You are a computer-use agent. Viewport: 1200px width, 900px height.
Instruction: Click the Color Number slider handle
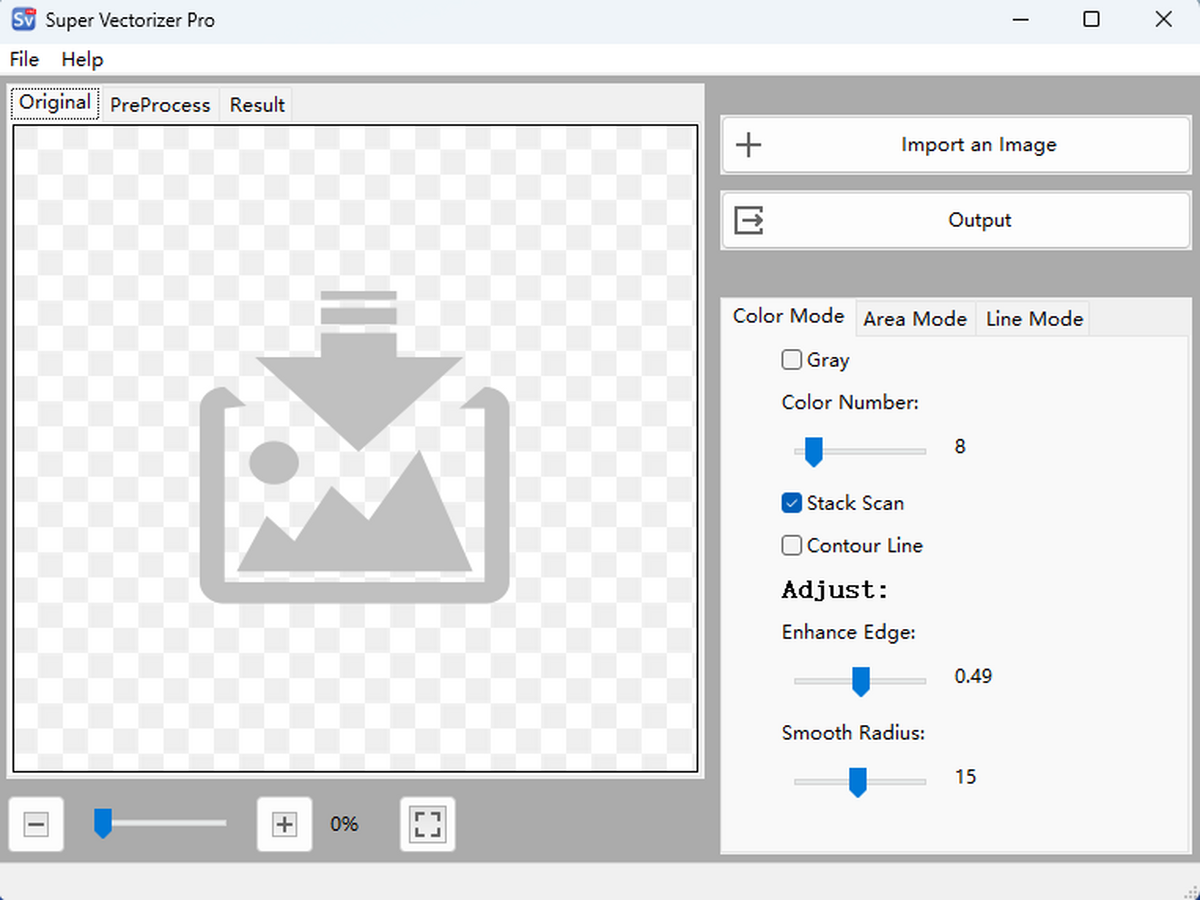813,451
